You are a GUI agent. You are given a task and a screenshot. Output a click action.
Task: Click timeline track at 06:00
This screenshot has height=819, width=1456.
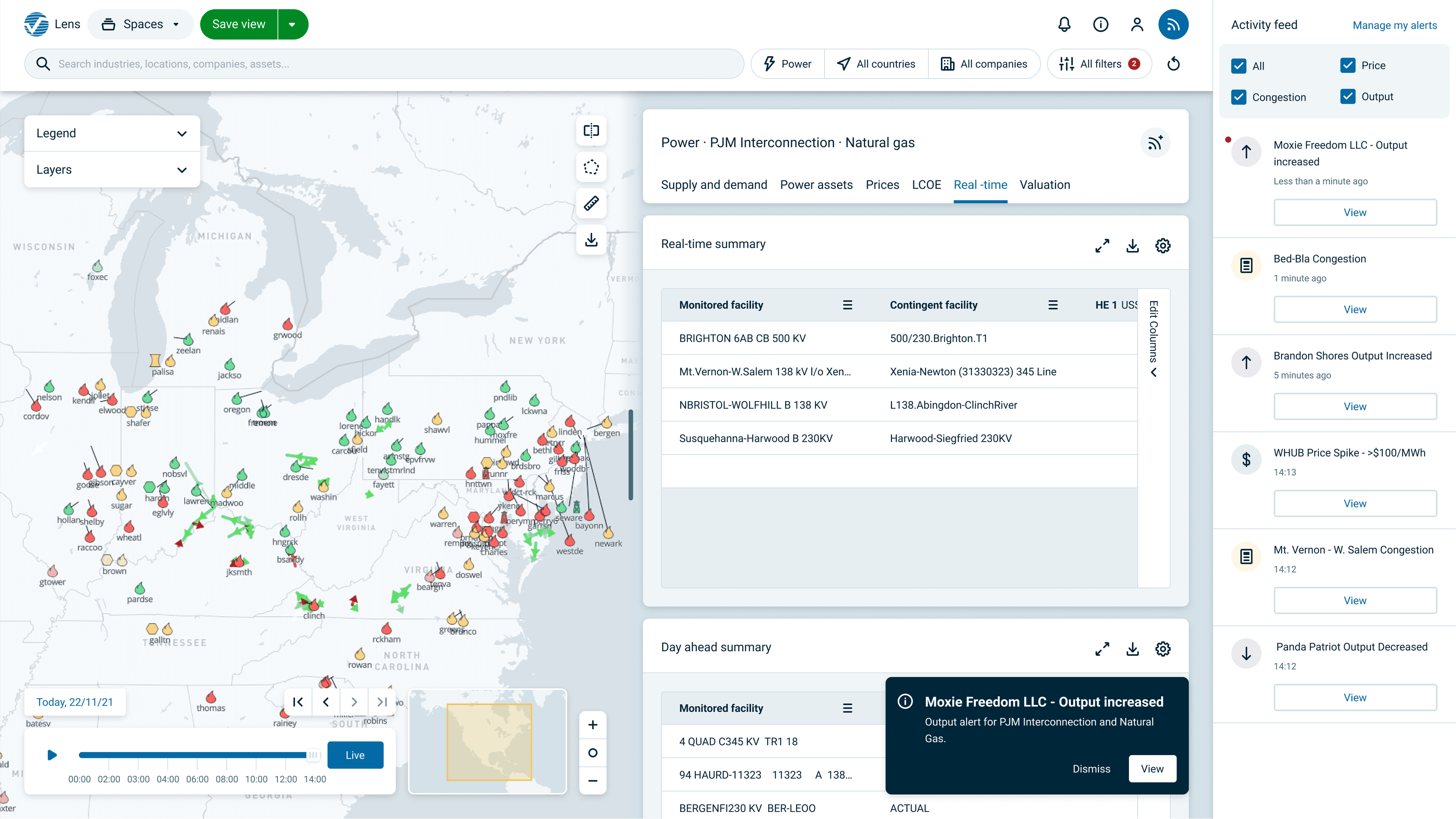coord(197,755)
